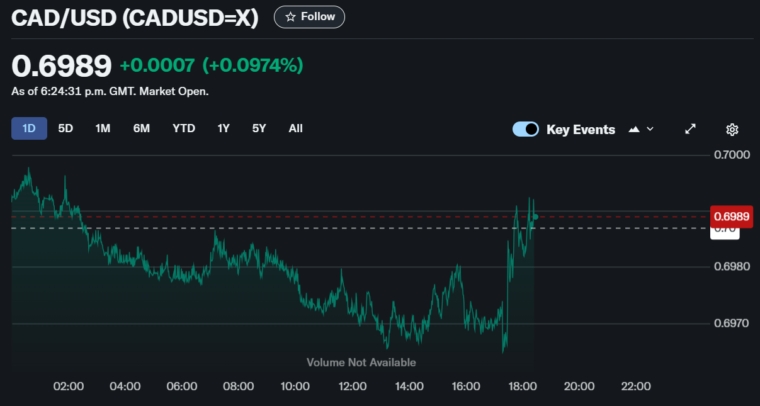The width and height of the screenshot is (760, 406).
Task: Toggle the Key Events switch
Action: coord(525,129)
